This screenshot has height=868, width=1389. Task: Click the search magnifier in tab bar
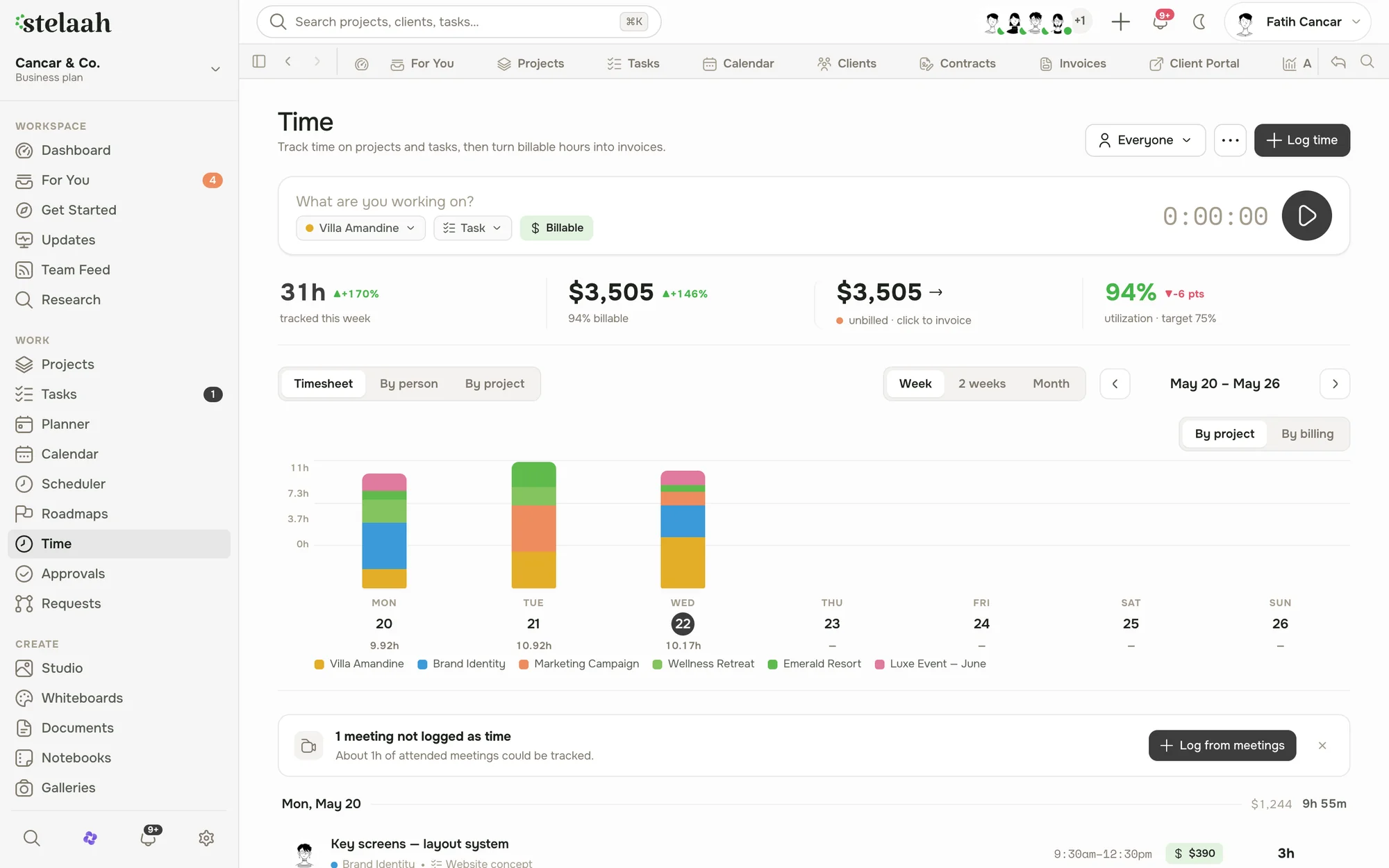click(x=1367, y=62)
